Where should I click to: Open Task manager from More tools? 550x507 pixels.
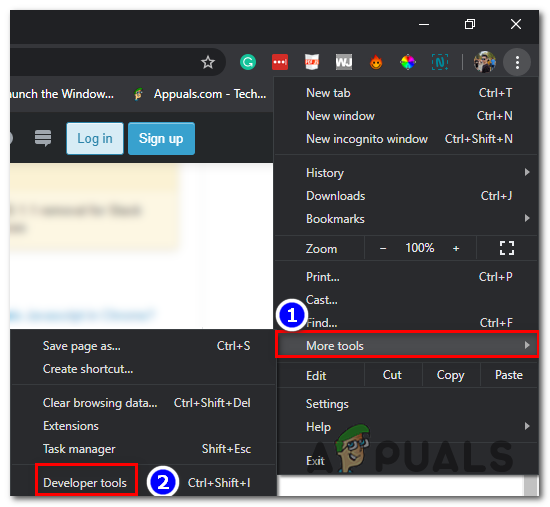pyautogui.click(x=144, y=449)
